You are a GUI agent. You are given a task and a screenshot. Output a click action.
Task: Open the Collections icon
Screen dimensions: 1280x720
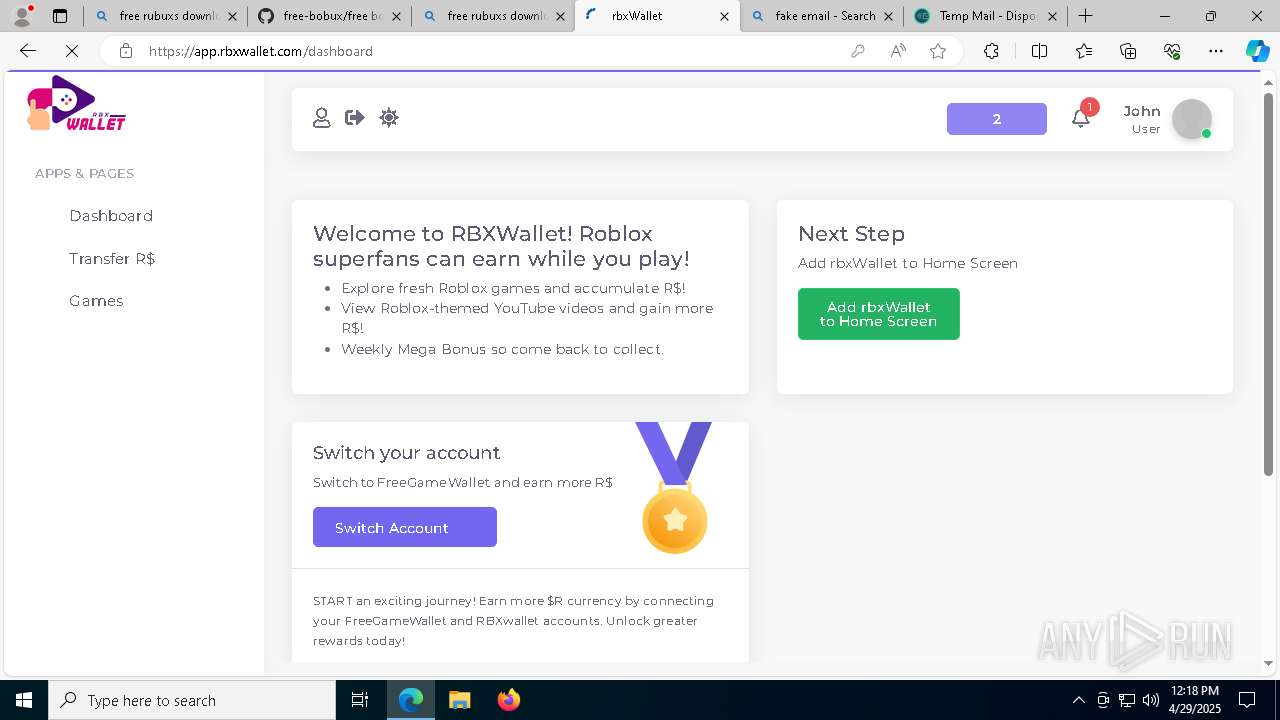(x=1128, y=51)
